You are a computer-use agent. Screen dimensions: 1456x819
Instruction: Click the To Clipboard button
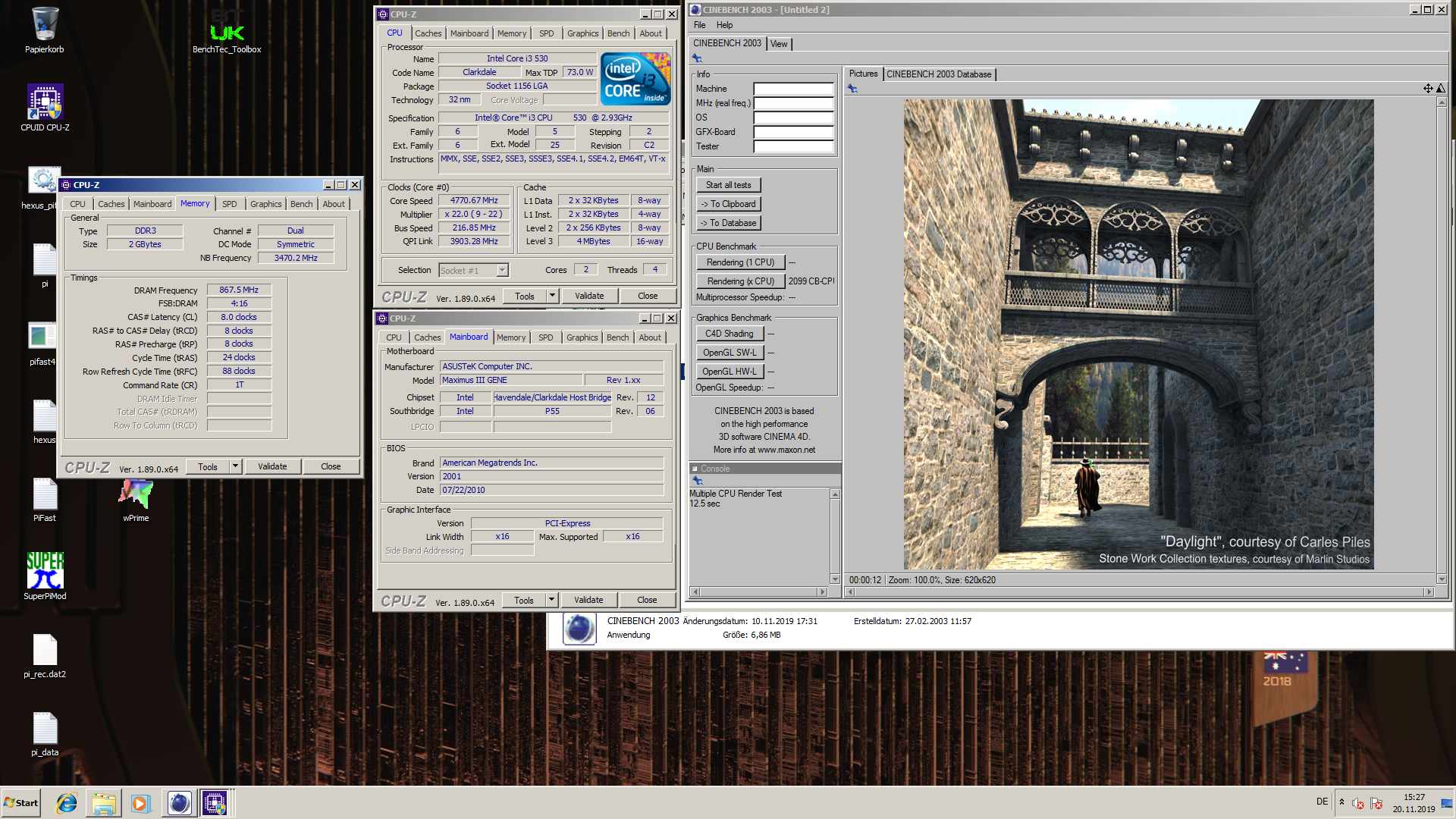click(x=728, y=204)
